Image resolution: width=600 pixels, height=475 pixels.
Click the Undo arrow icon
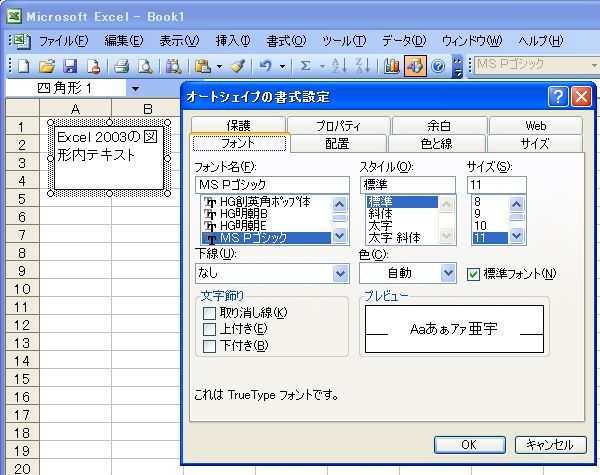pyautogui.click(x=266, y=66)
